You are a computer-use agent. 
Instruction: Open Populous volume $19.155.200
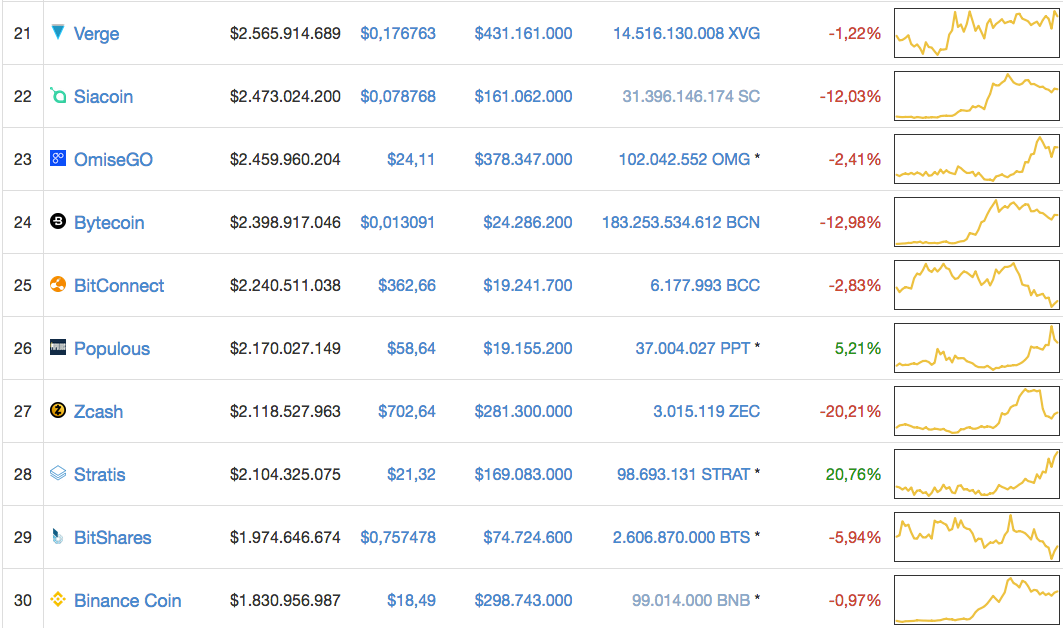tap(527, 349)
